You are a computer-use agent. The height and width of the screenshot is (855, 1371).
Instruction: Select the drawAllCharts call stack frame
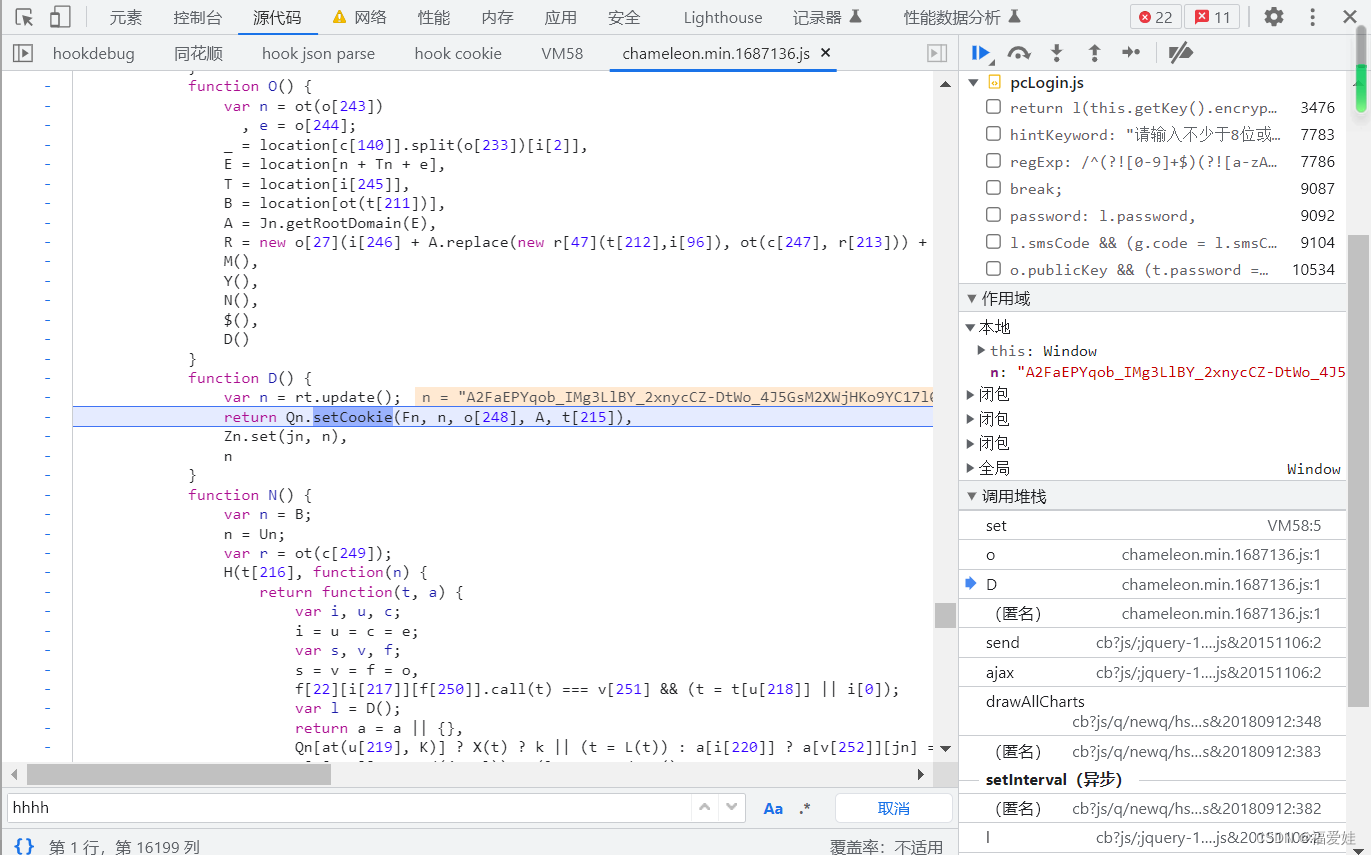[x=1153, y=711]
